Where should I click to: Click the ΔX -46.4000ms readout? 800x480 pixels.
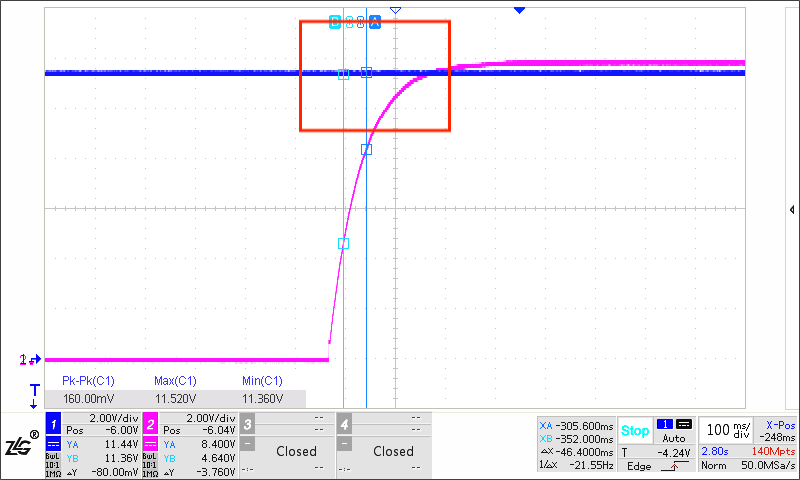(x=577, y=452)
